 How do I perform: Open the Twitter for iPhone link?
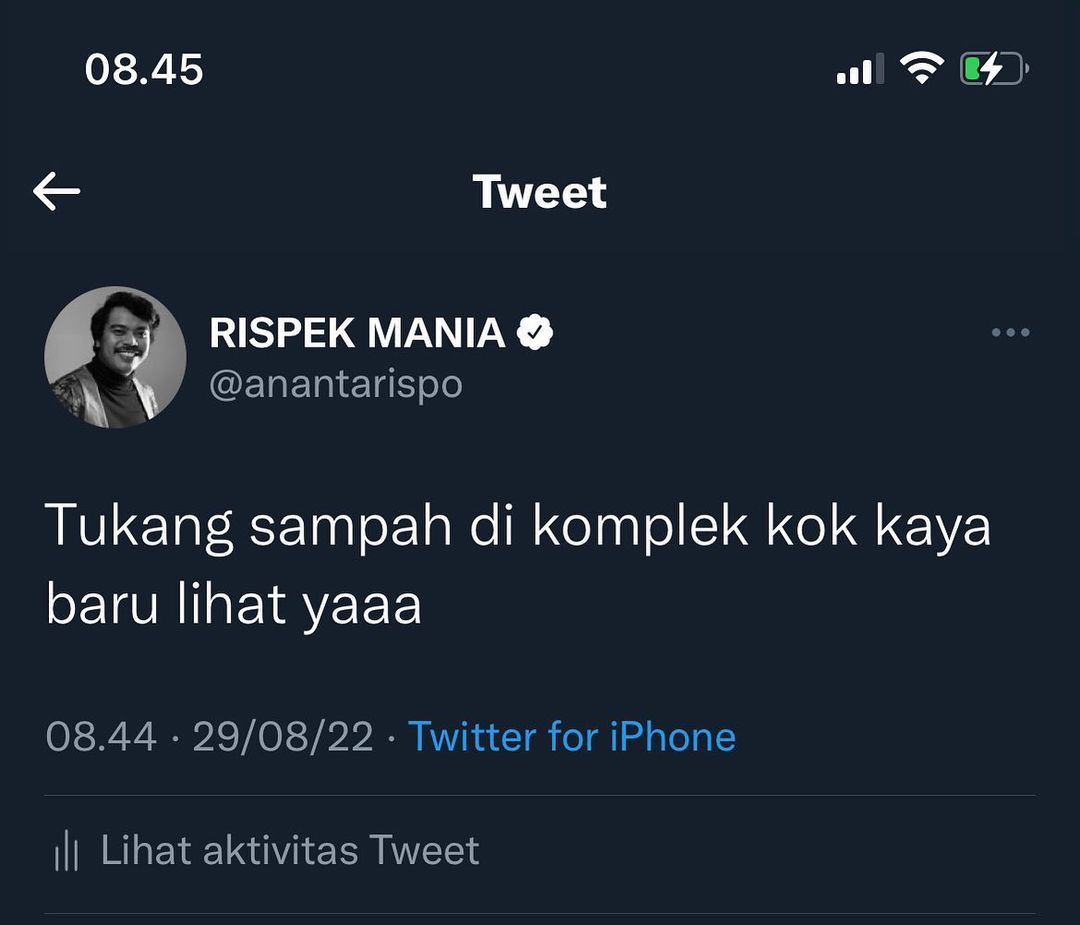572,737
